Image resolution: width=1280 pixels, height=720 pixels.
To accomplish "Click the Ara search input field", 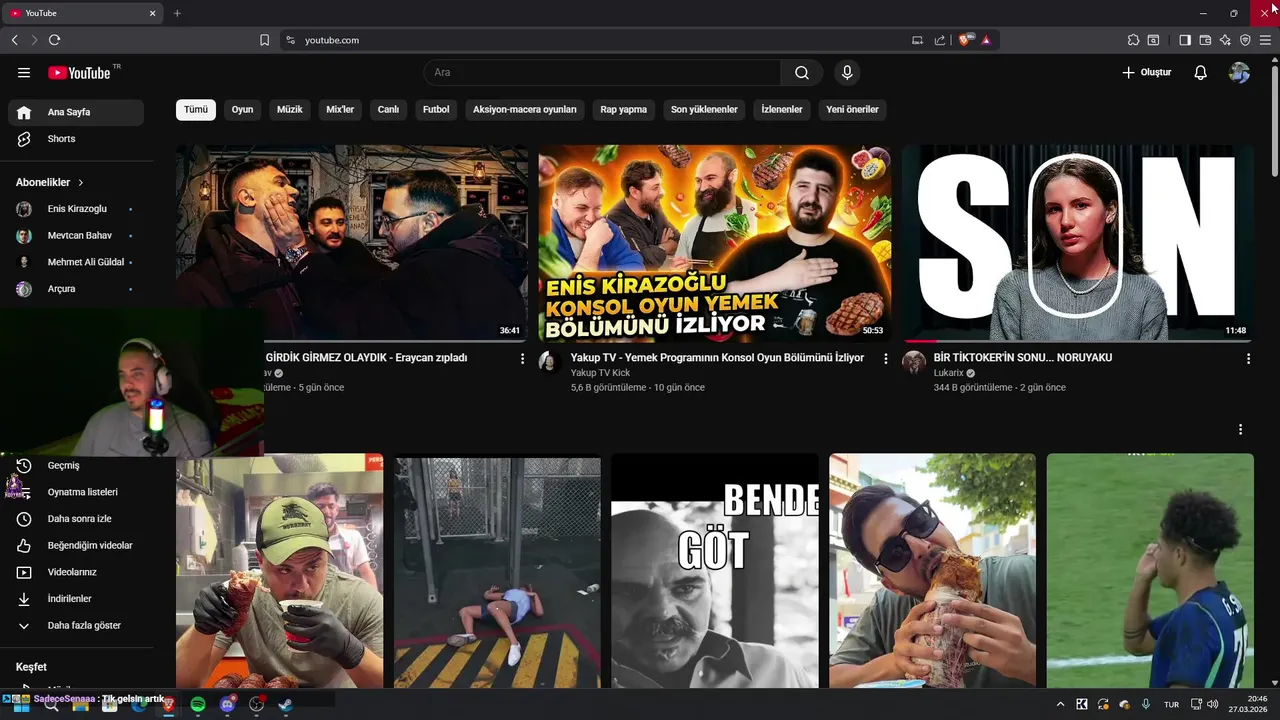I will (x=602, y=73).
